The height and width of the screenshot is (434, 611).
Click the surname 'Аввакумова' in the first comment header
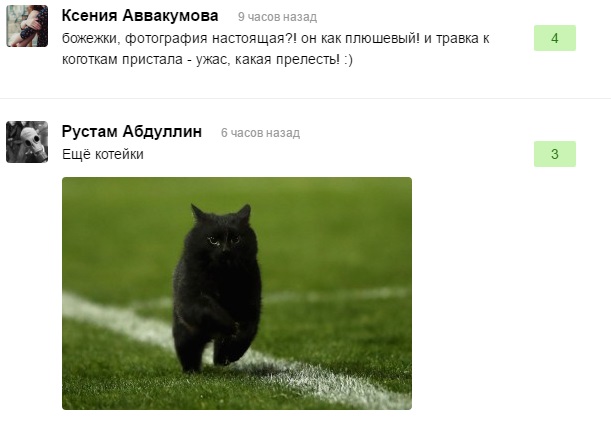click(170, 16)
